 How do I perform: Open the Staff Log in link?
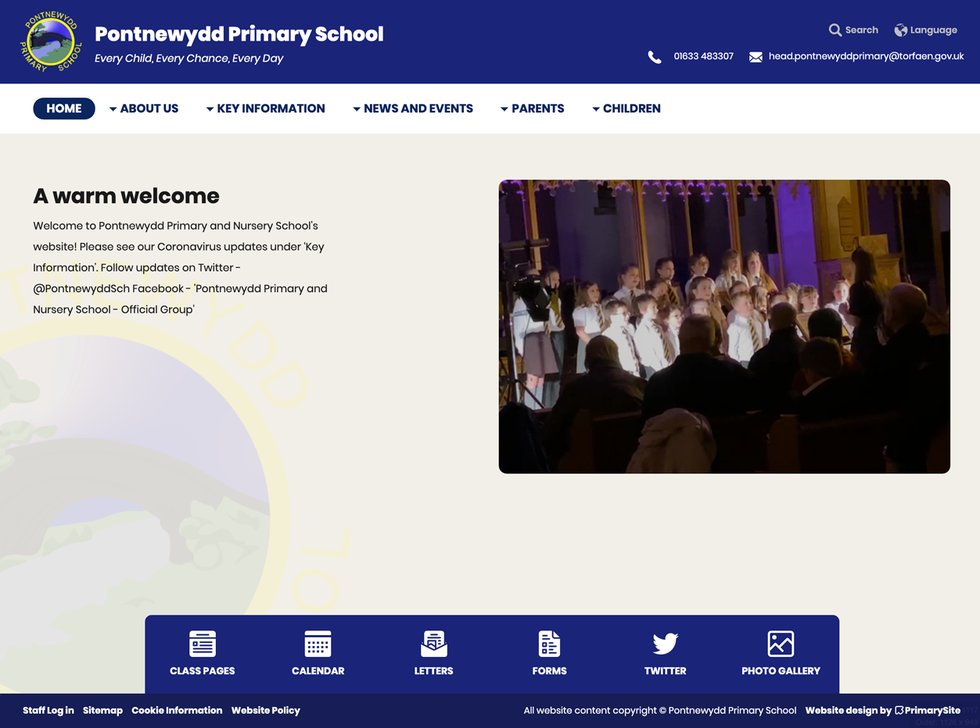click(x=48, y=711)
